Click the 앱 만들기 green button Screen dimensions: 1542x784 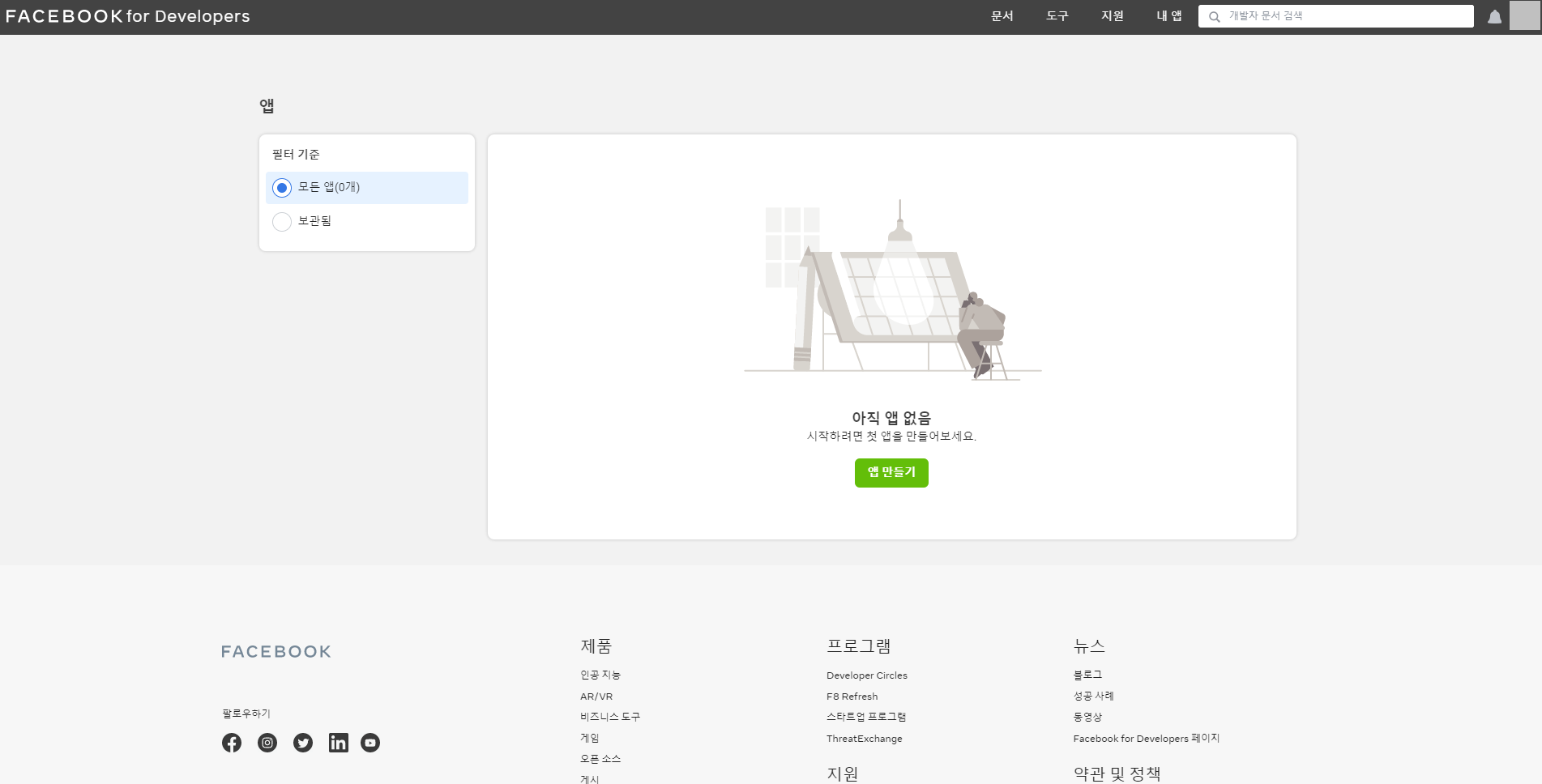tap(891, 473)
